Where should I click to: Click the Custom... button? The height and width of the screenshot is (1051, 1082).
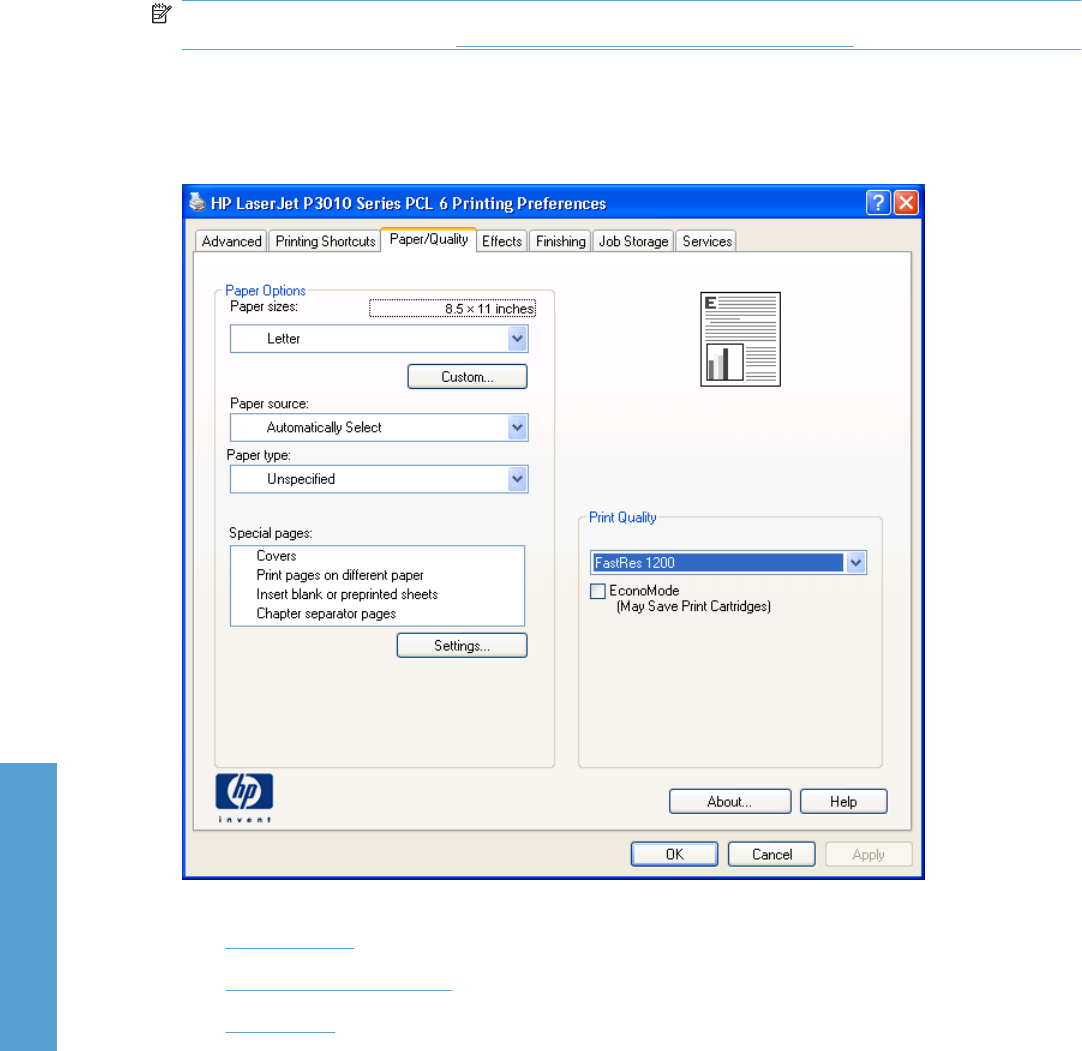pos(467,377)
